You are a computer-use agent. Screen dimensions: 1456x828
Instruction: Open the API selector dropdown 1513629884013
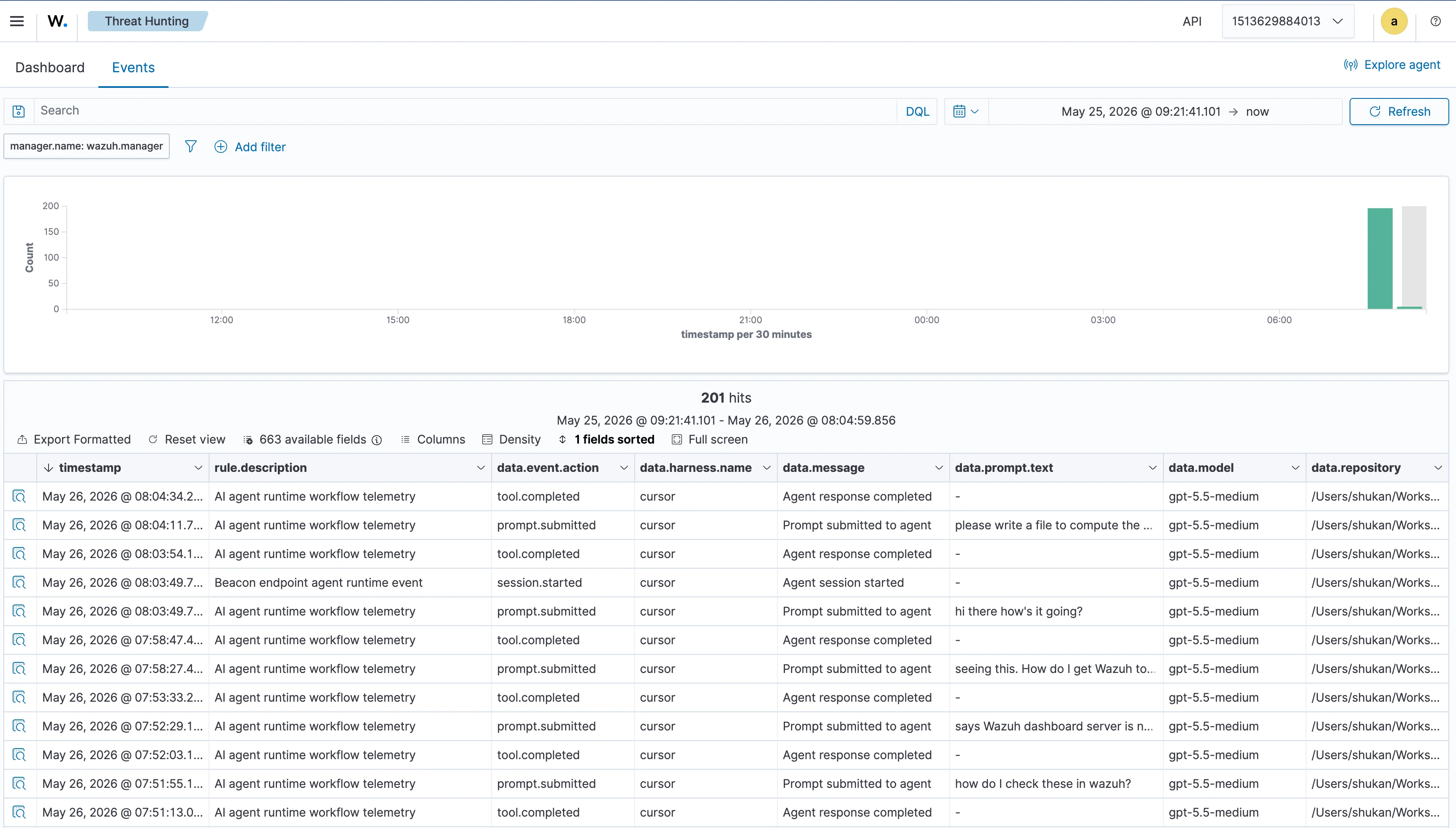[x=1288, y=21]
